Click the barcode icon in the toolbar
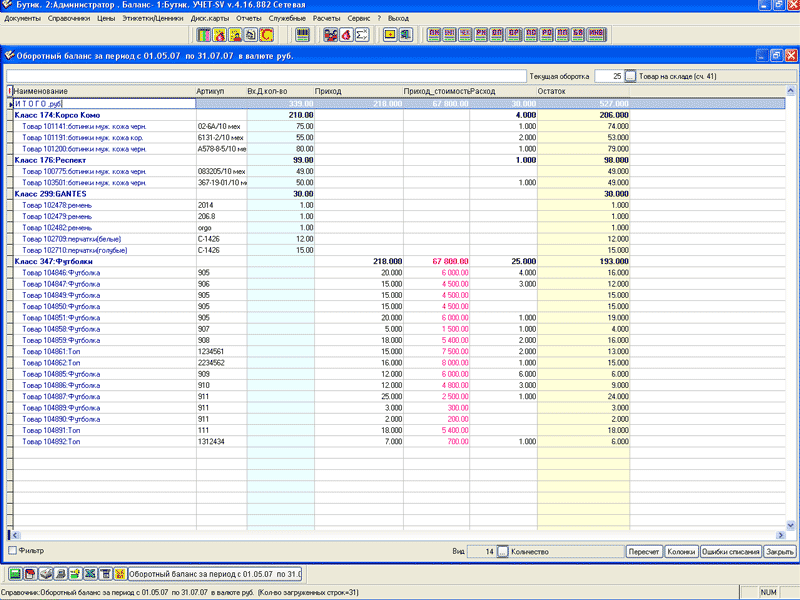Screen dimensions: 800x600 302,35
